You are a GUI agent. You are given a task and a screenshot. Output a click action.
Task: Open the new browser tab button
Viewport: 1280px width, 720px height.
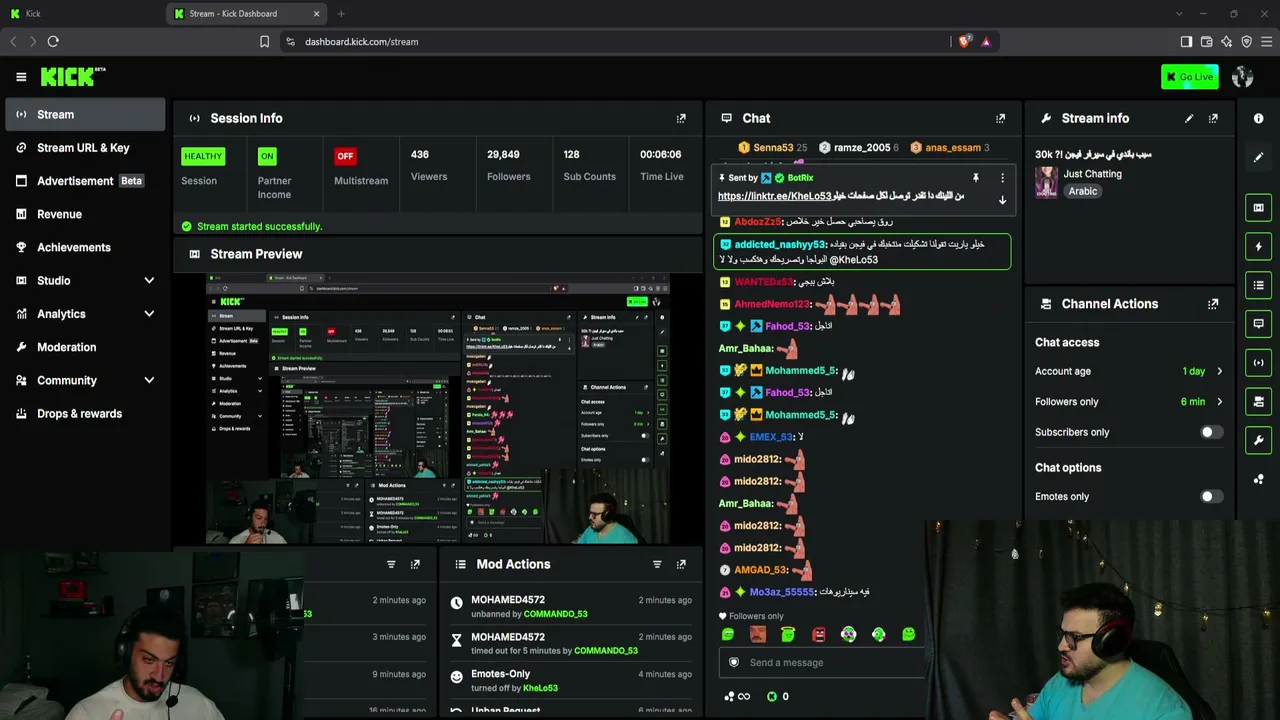tap(341, 14)
